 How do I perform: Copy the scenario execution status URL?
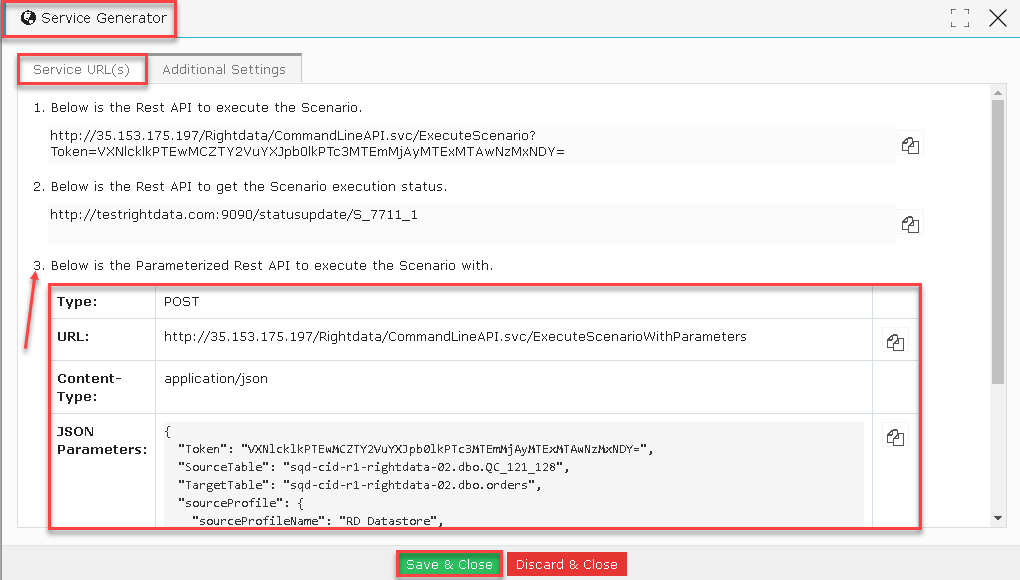click(x=910, y=224)
